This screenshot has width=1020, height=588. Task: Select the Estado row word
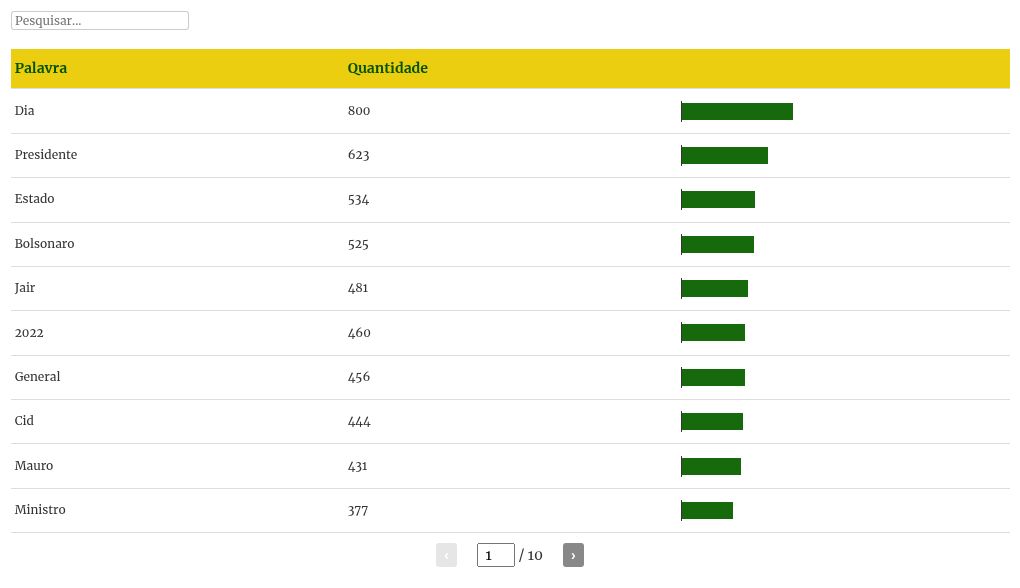(x=35, y=199)
